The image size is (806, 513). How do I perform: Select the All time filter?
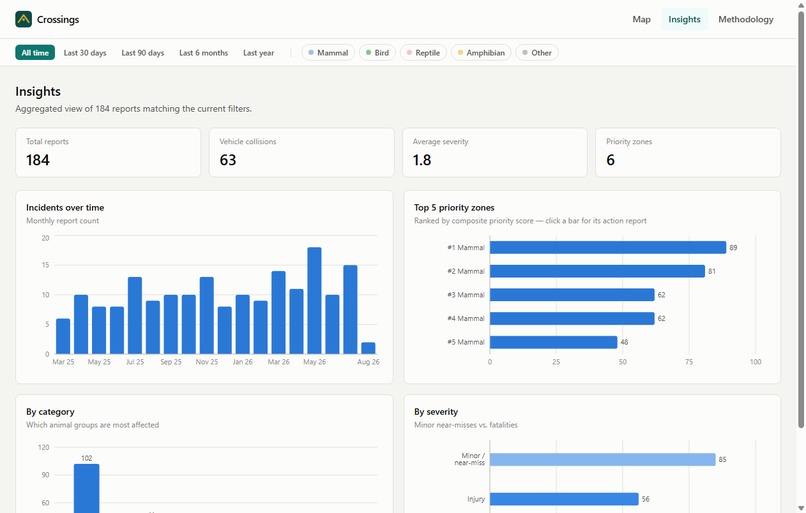pos(35,52)
